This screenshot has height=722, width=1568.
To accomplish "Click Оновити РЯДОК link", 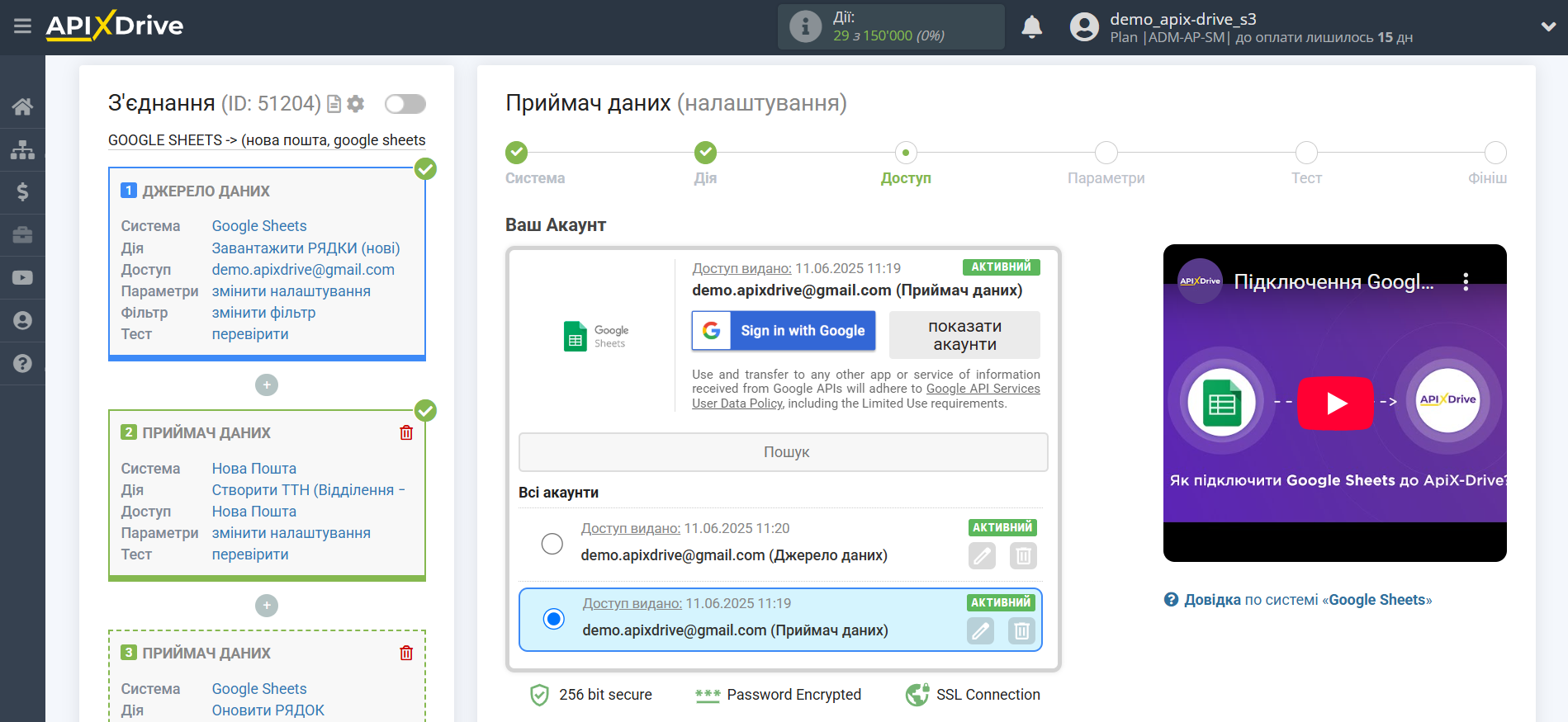I will click(x=268, y=710).
